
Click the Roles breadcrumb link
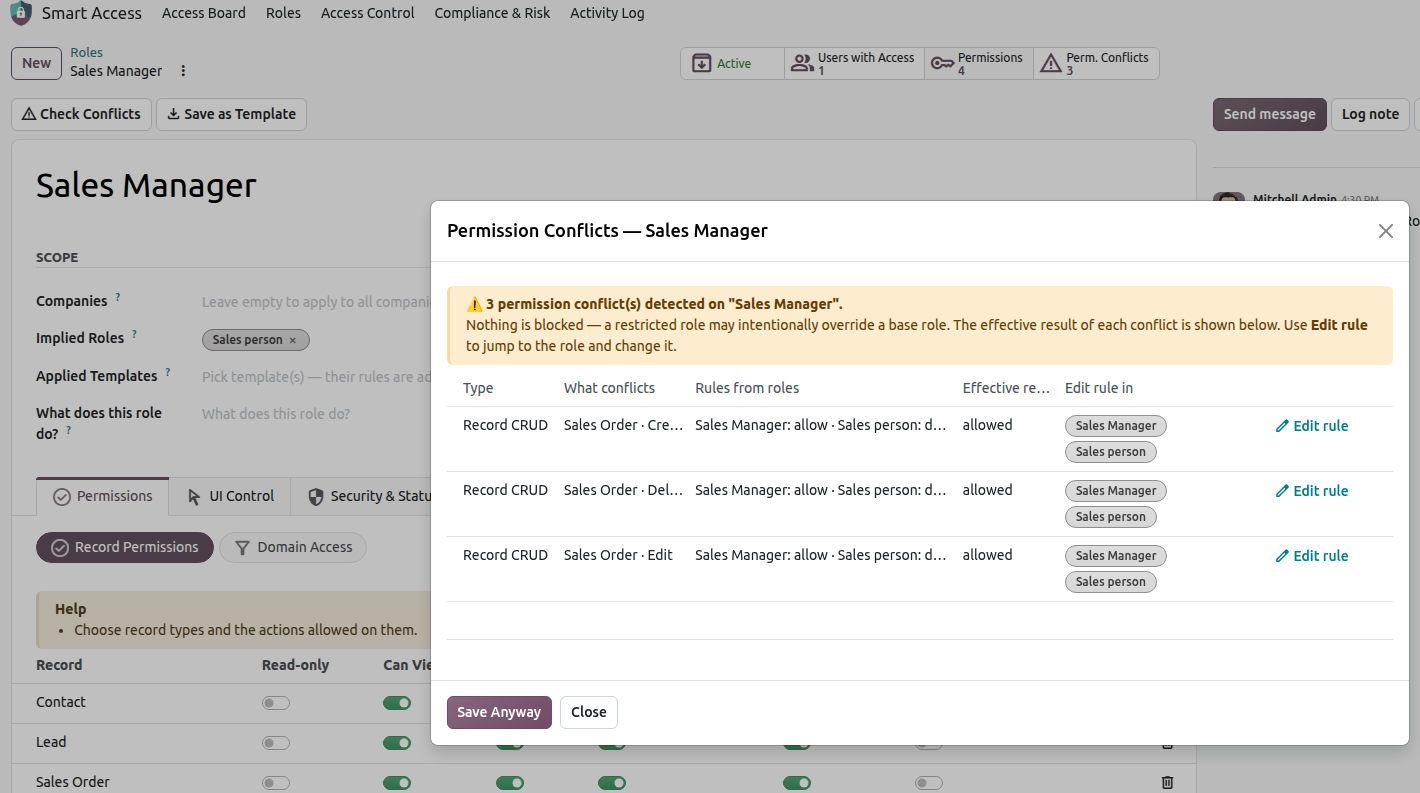(86, 52)
